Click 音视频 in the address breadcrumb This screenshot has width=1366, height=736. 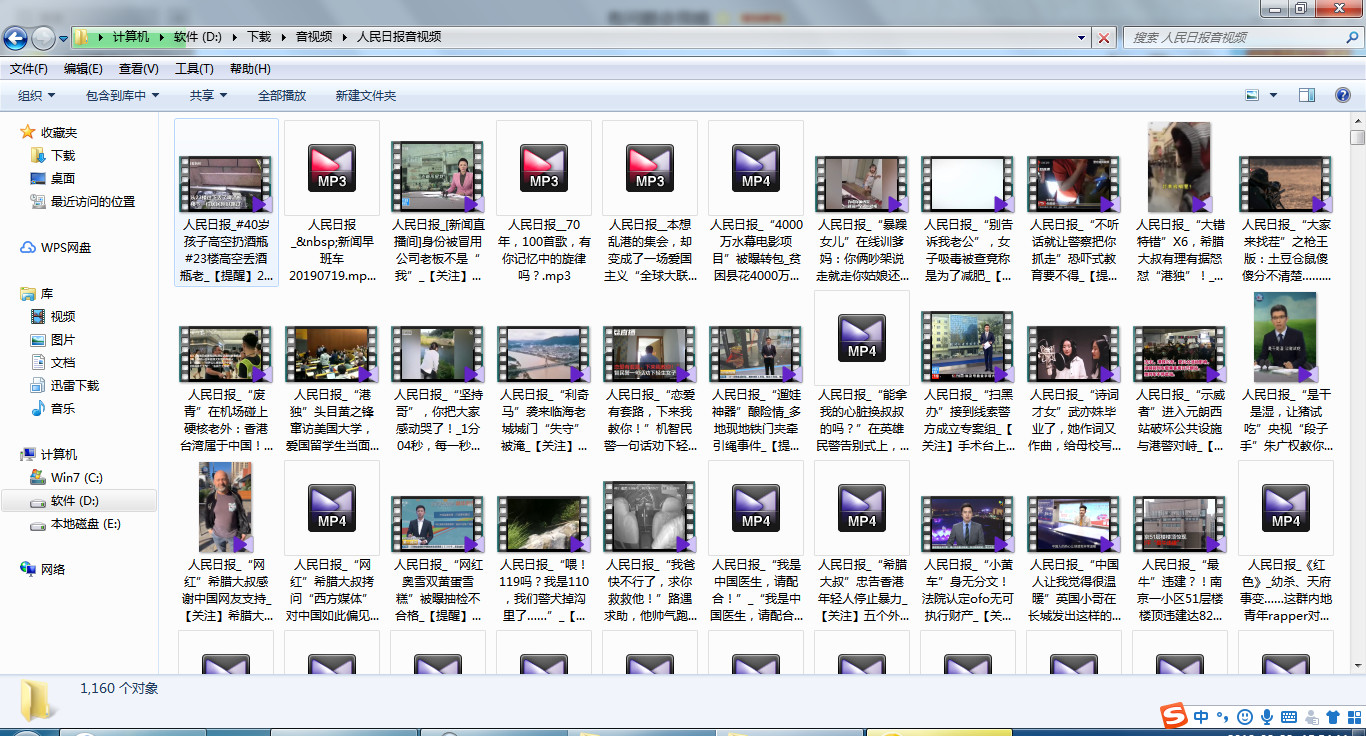tap(314, 37)
